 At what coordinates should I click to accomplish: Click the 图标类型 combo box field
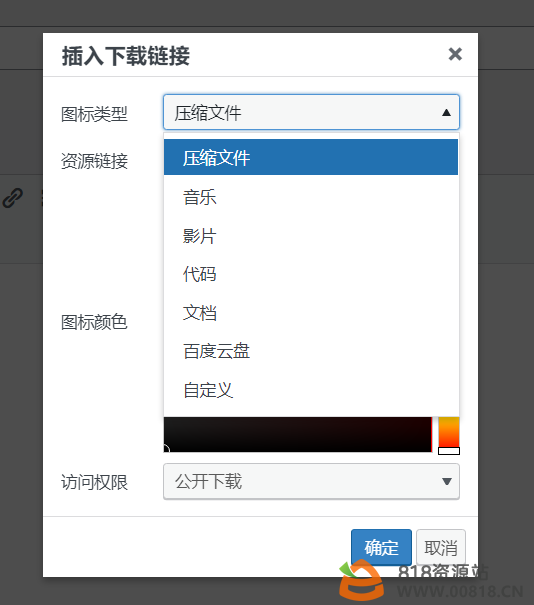point(311,112)
